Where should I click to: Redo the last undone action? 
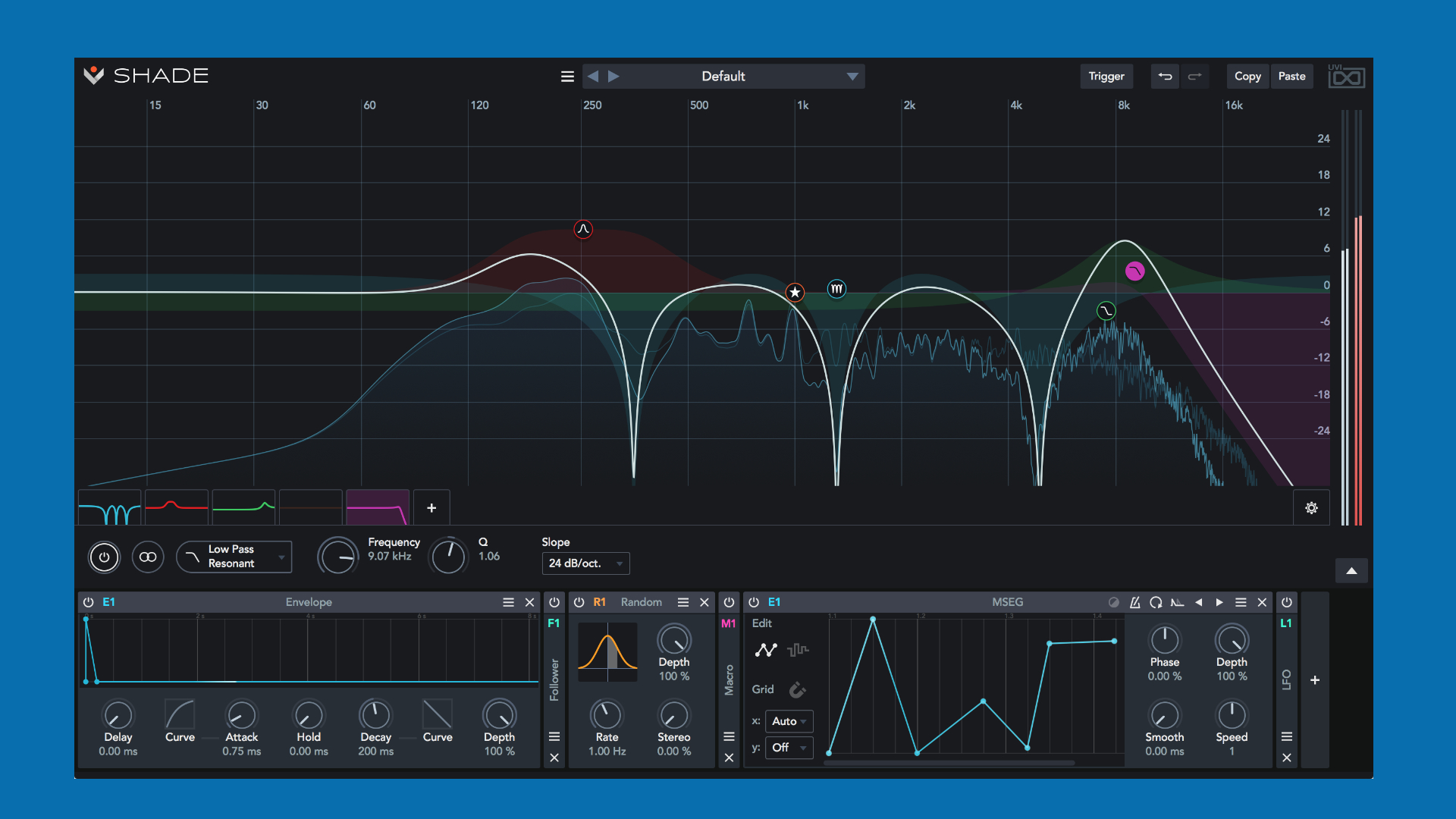tap(1194, 77)
